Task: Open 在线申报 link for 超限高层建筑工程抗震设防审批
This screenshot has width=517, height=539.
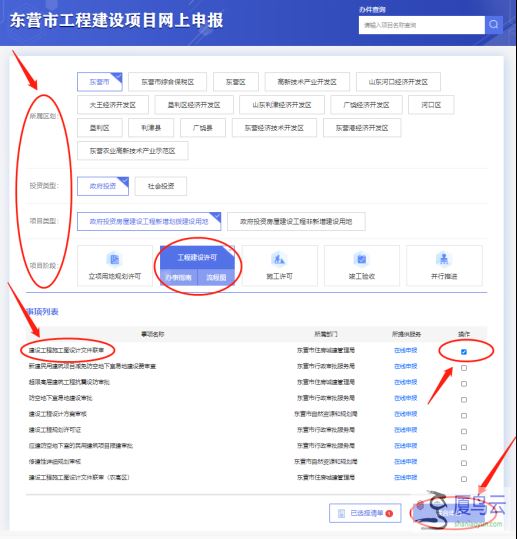Action: pos(406,382)
